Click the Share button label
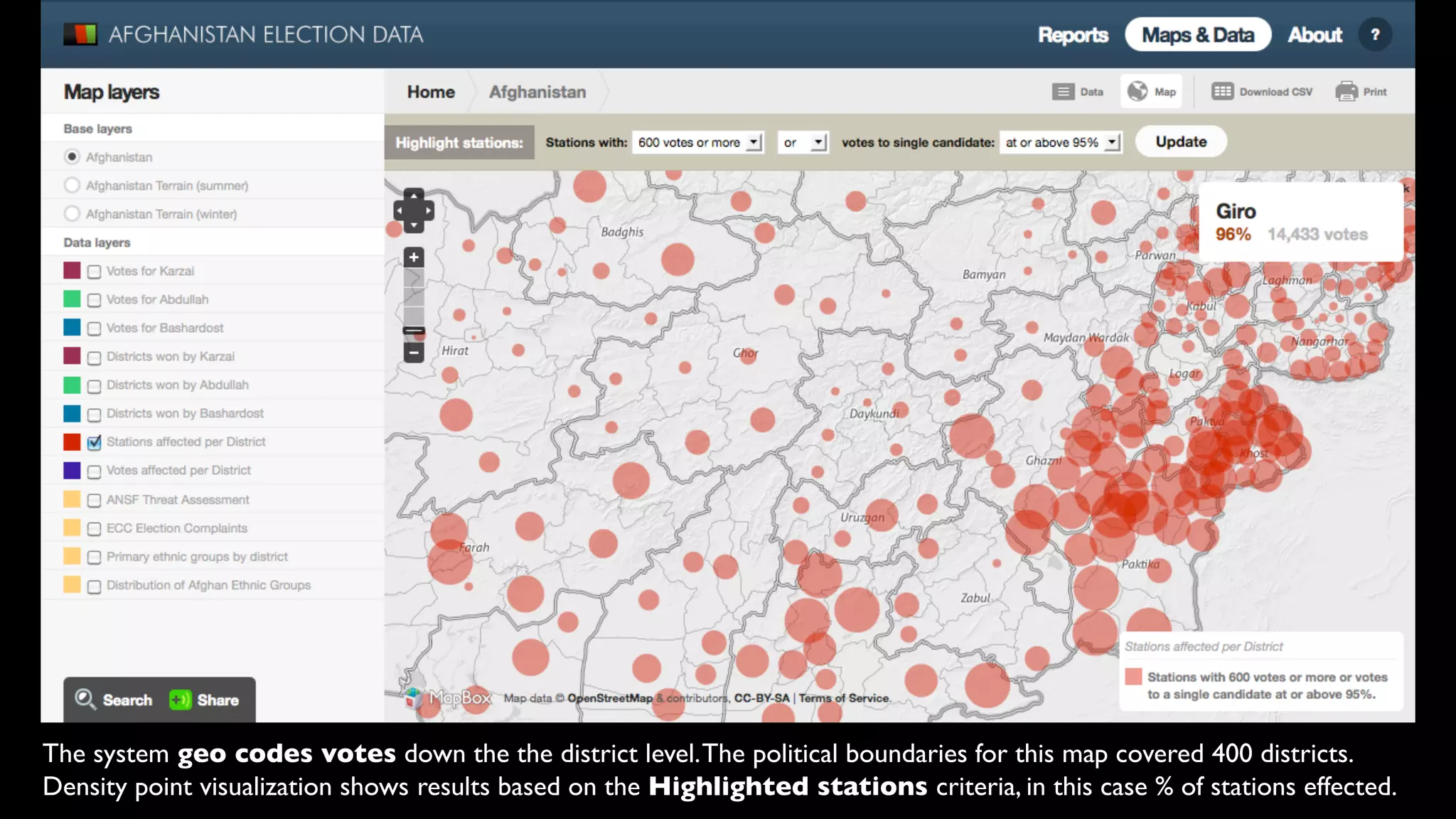This screenshot has width=1456, height=819. click(x=218, y=700)
